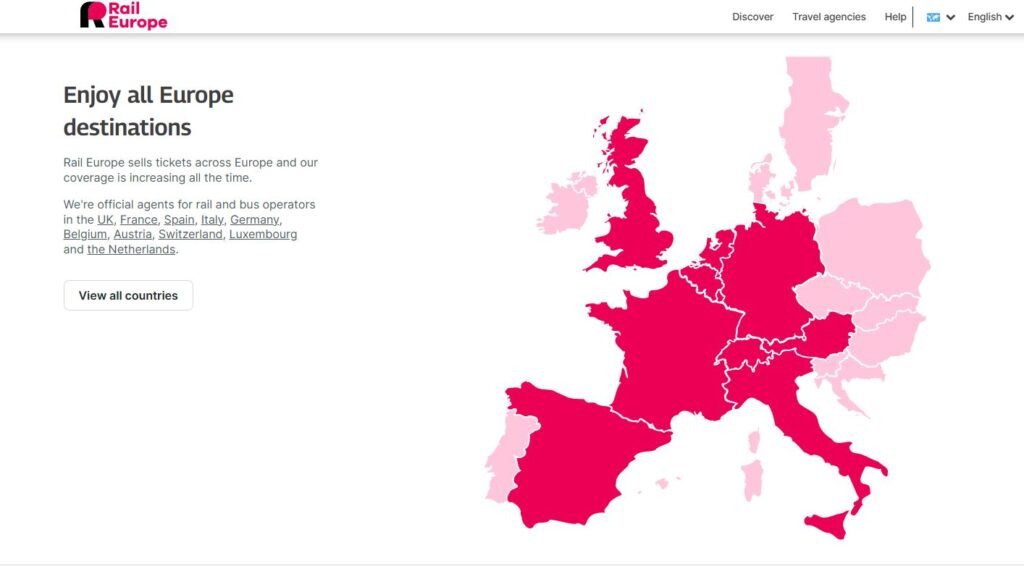The height and width of the screenshot is (574, 1024).
Task: Follow the UK link in text
Action: (x=105, y=220)
